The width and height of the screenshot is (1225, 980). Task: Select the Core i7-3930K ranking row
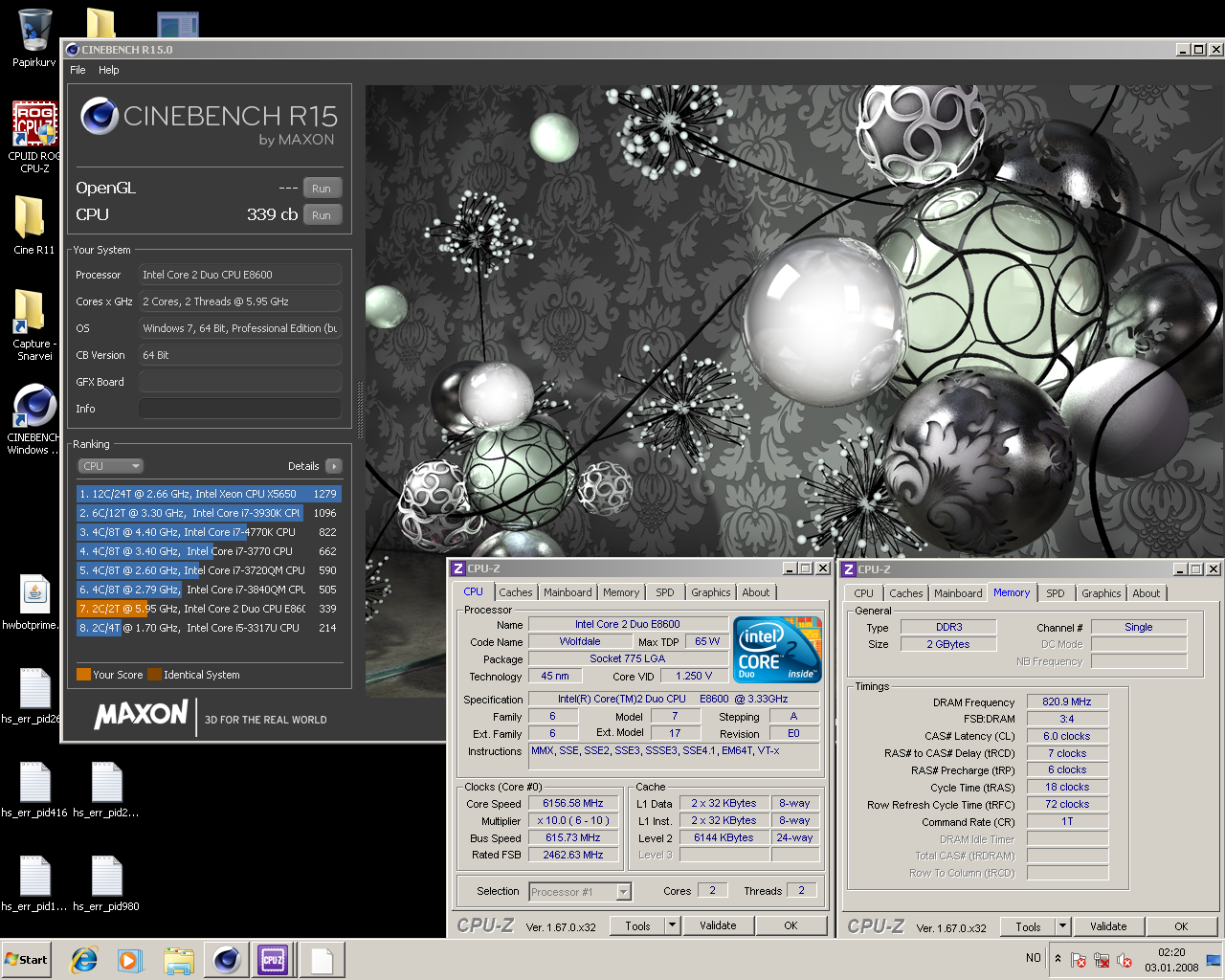click(x=209, y=513)
